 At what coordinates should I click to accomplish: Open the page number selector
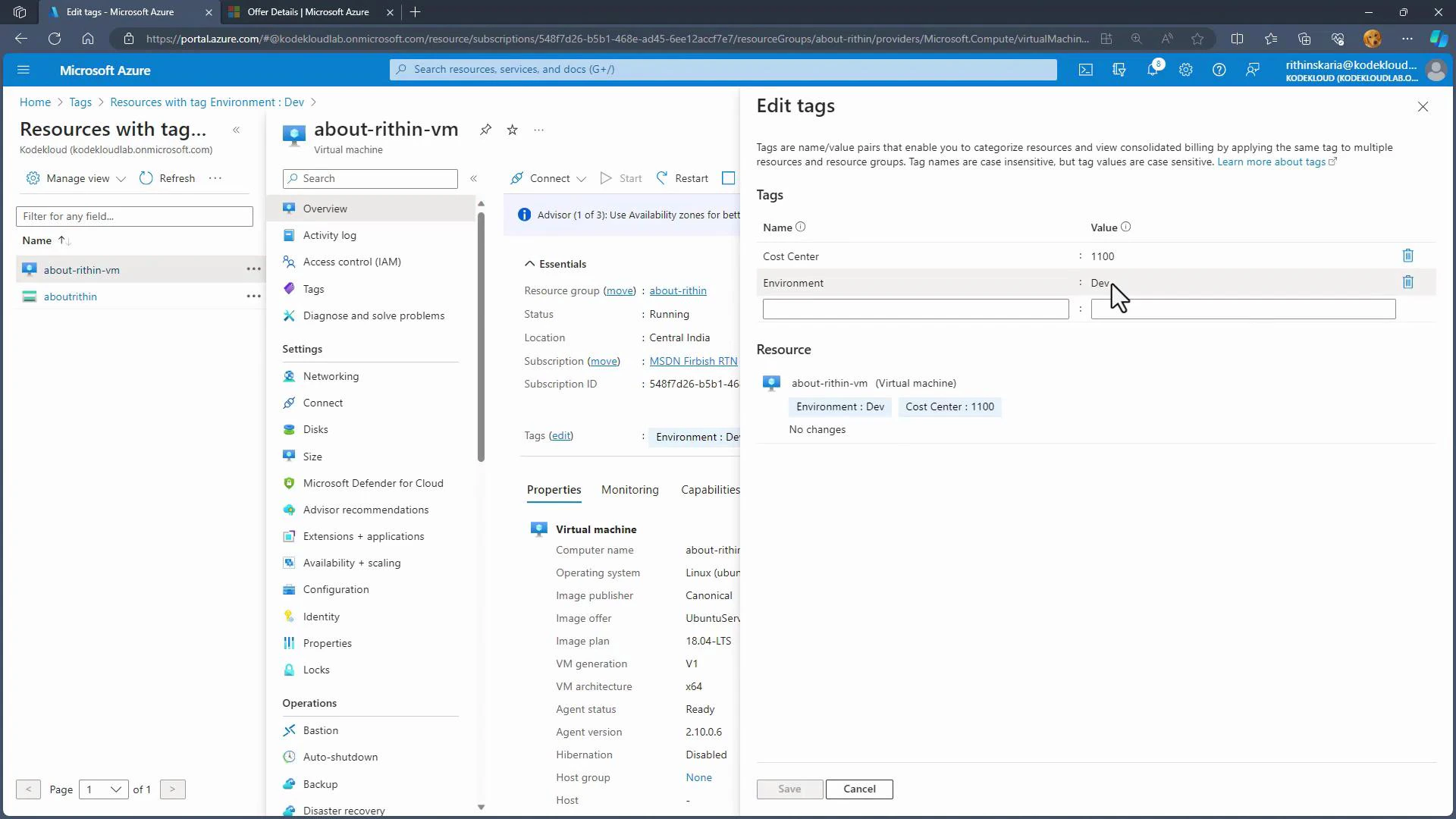pos(104,789)
